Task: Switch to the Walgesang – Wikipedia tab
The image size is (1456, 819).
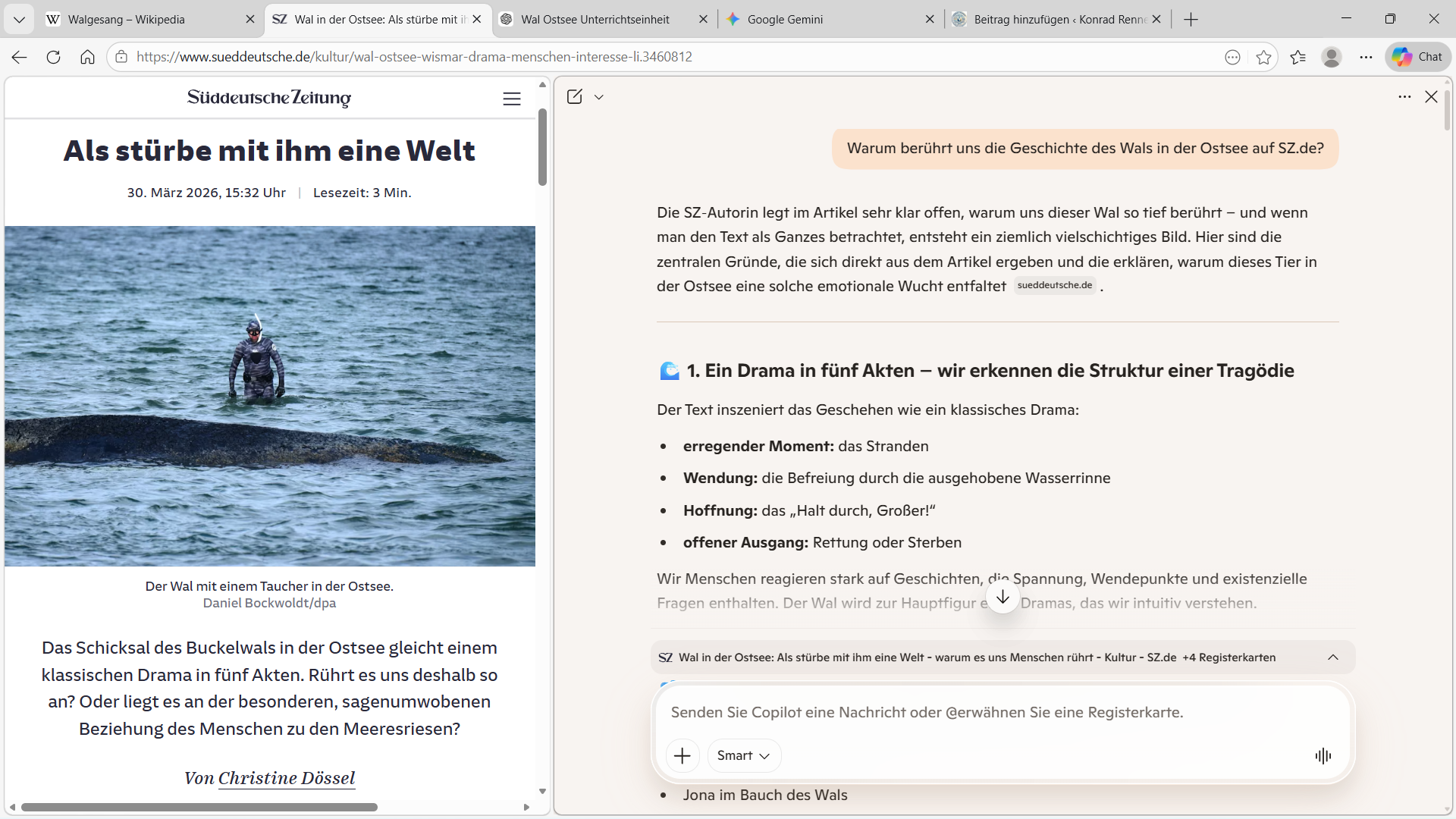Action: [x=127, y=19]
